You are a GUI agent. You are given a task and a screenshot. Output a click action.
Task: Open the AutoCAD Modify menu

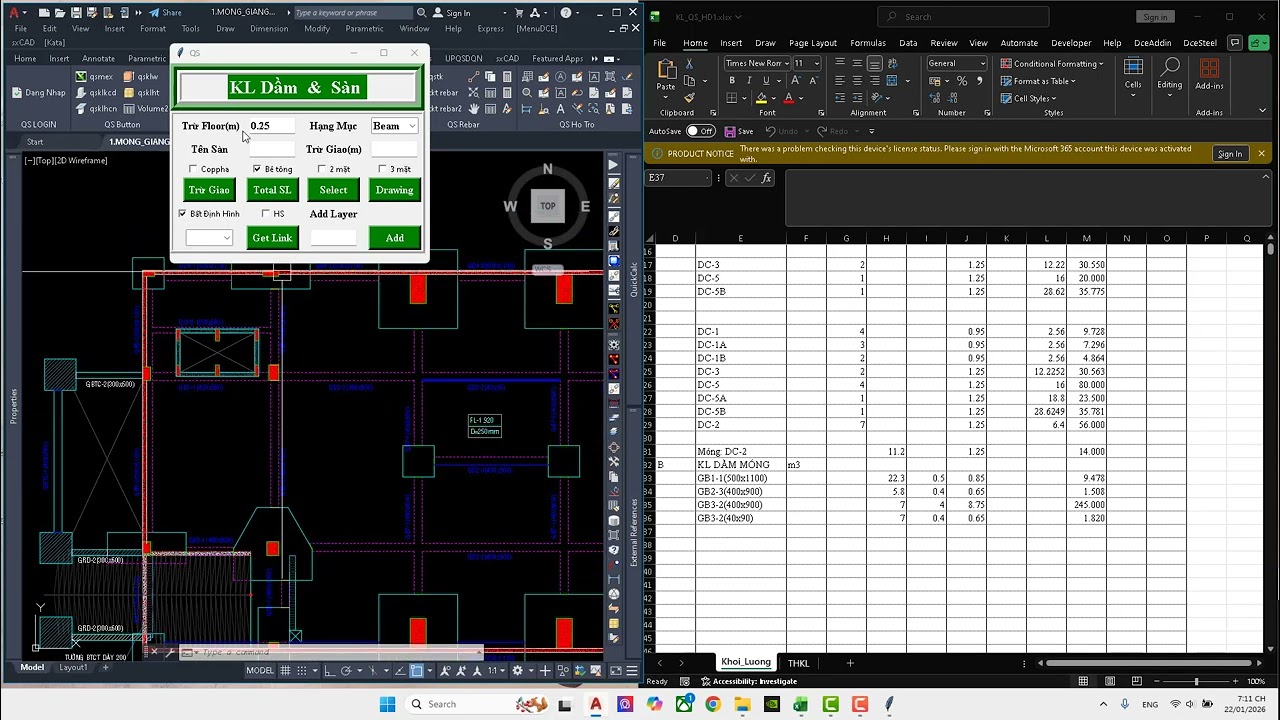(317, 28)
